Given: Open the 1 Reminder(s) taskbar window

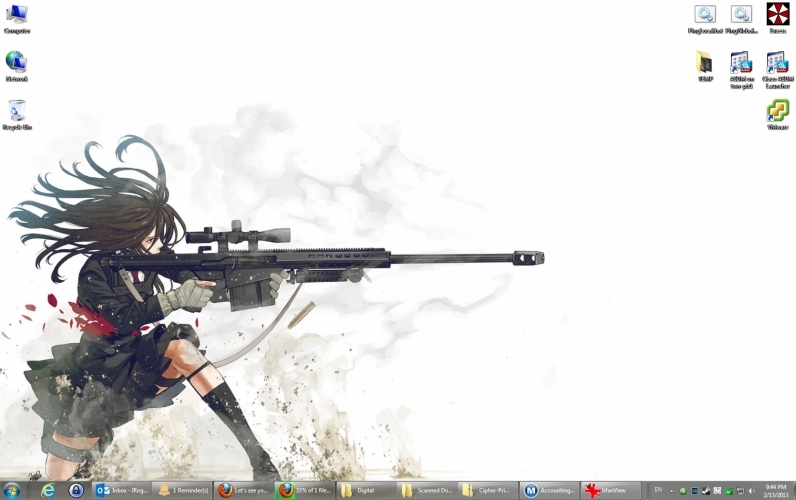Looking at the screenshot, I should [182, 490].
